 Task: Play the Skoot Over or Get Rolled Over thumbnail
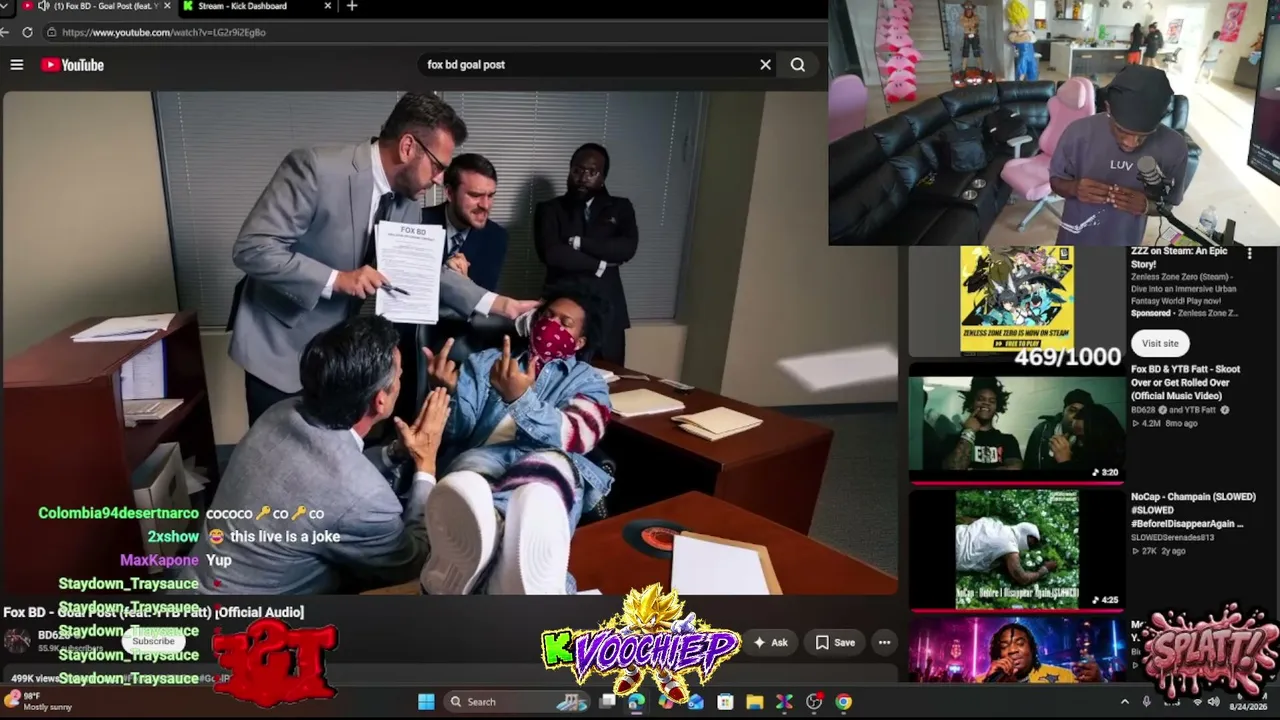[1016, 424]
